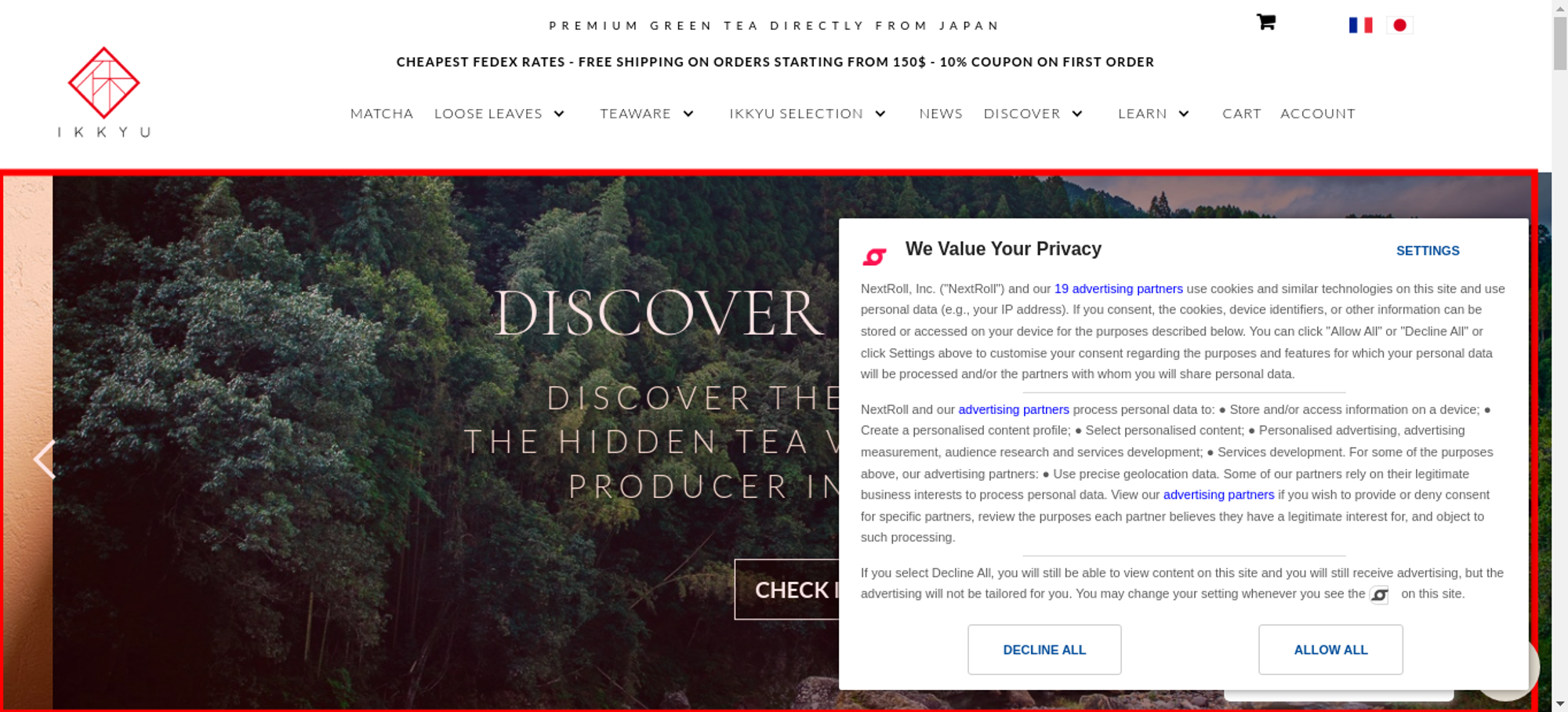The image size is (1568, 712).
Task: Open the Matcha menu item
Action: [x=382, y=114]
